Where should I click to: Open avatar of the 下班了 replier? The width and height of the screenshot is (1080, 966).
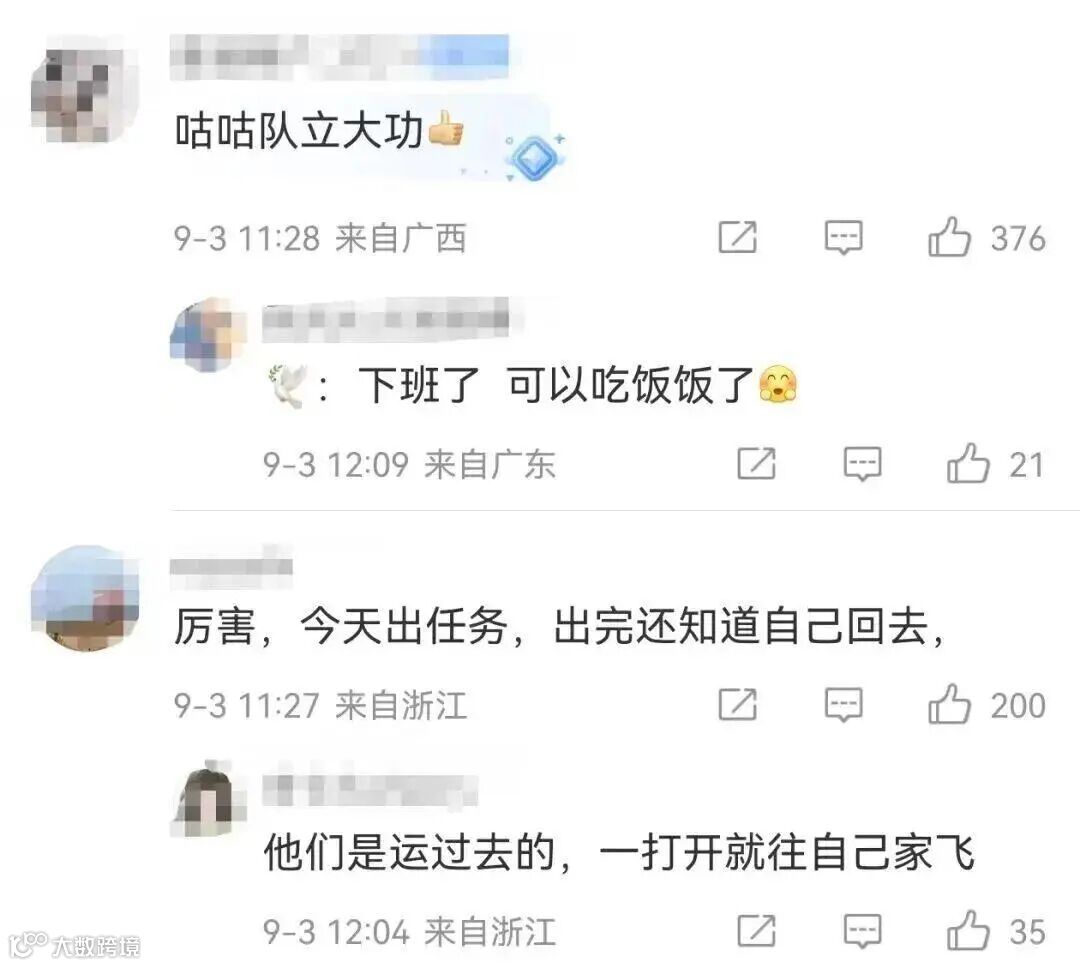(208, 336)
